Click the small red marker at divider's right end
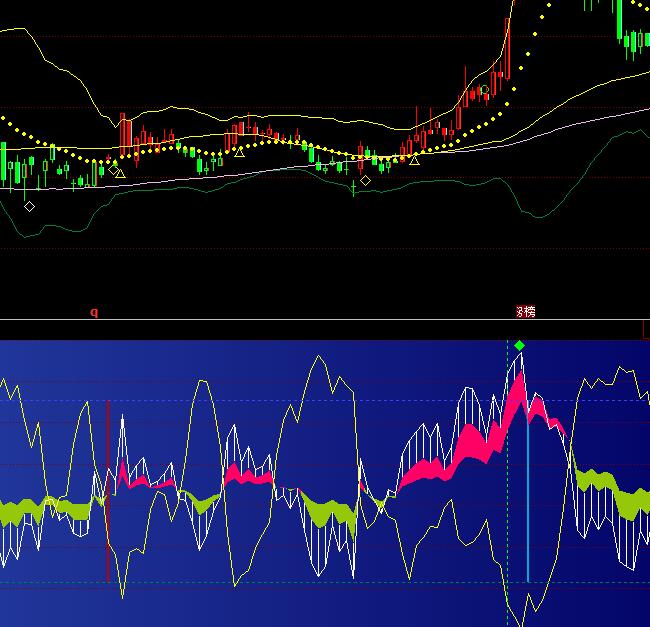The image size is (650, 627). (x=645, y=328)
